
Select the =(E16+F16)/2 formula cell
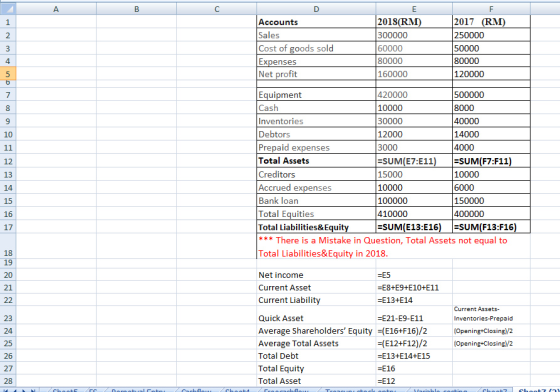(414, 331)
